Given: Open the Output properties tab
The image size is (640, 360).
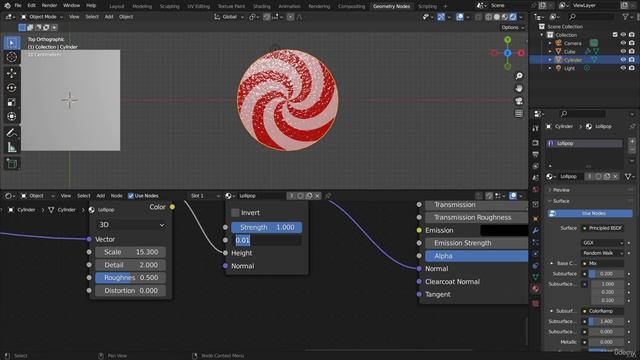Looking at the screenshot, I should [x=536, y=154].
